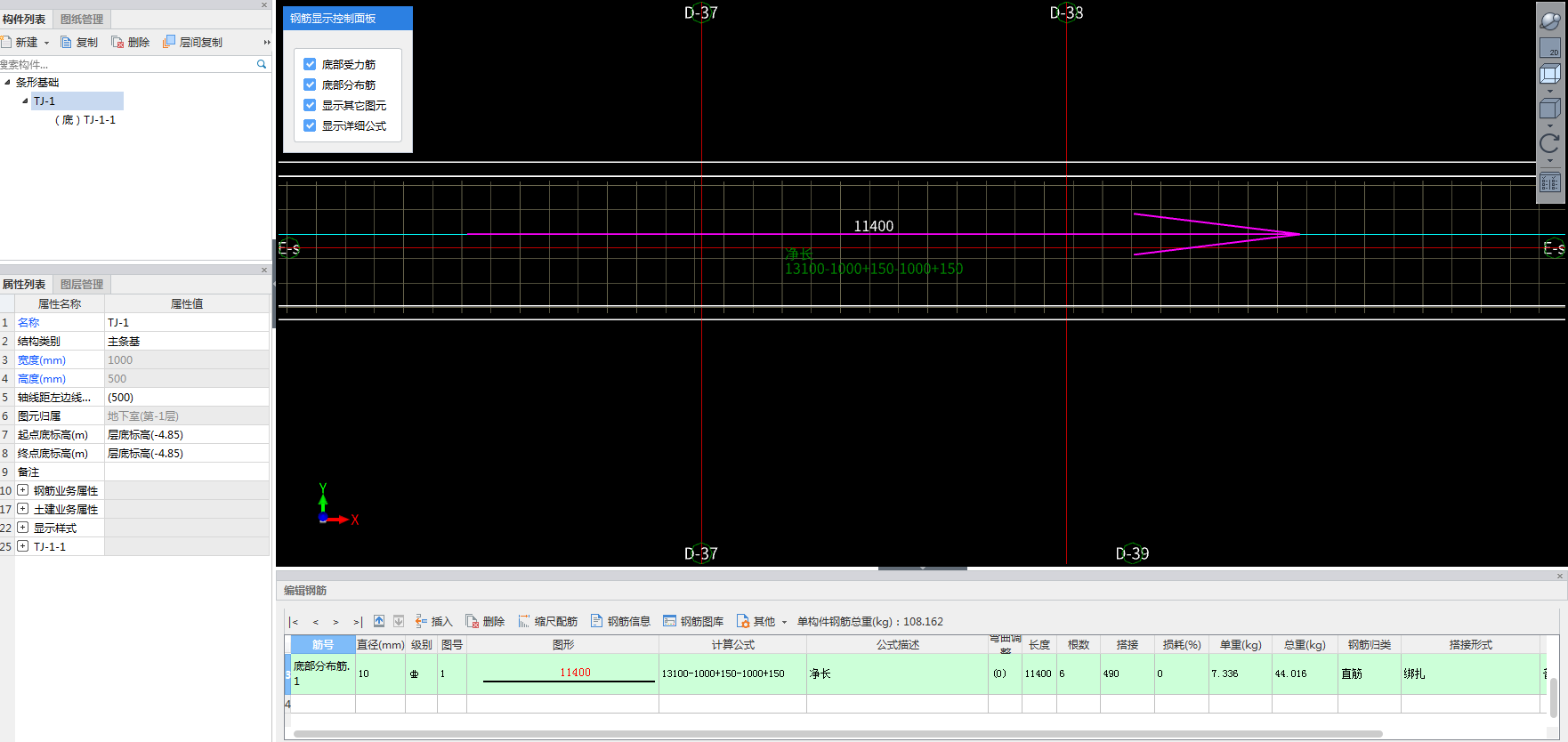Click the move row up icon
The height and width of the screenshot is (742, 1568).
379,621
